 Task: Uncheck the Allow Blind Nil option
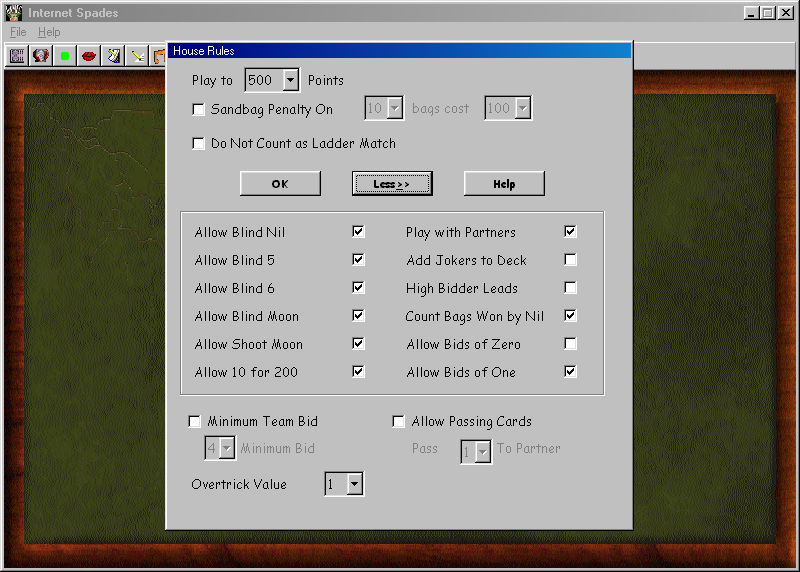pyautogui.click(x=358, y=232)
